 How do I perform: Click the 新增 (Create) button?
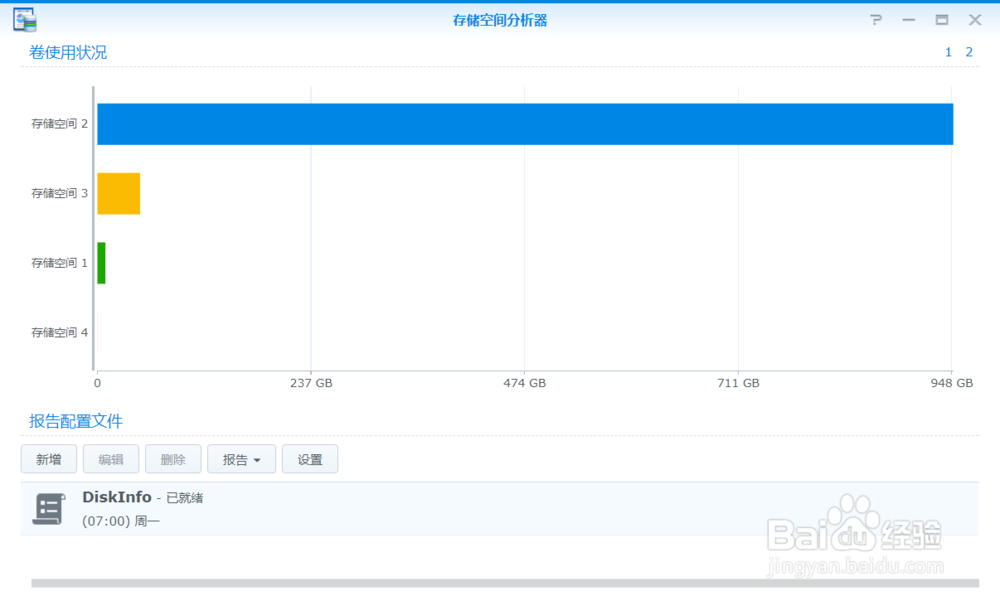click(48, 459)
